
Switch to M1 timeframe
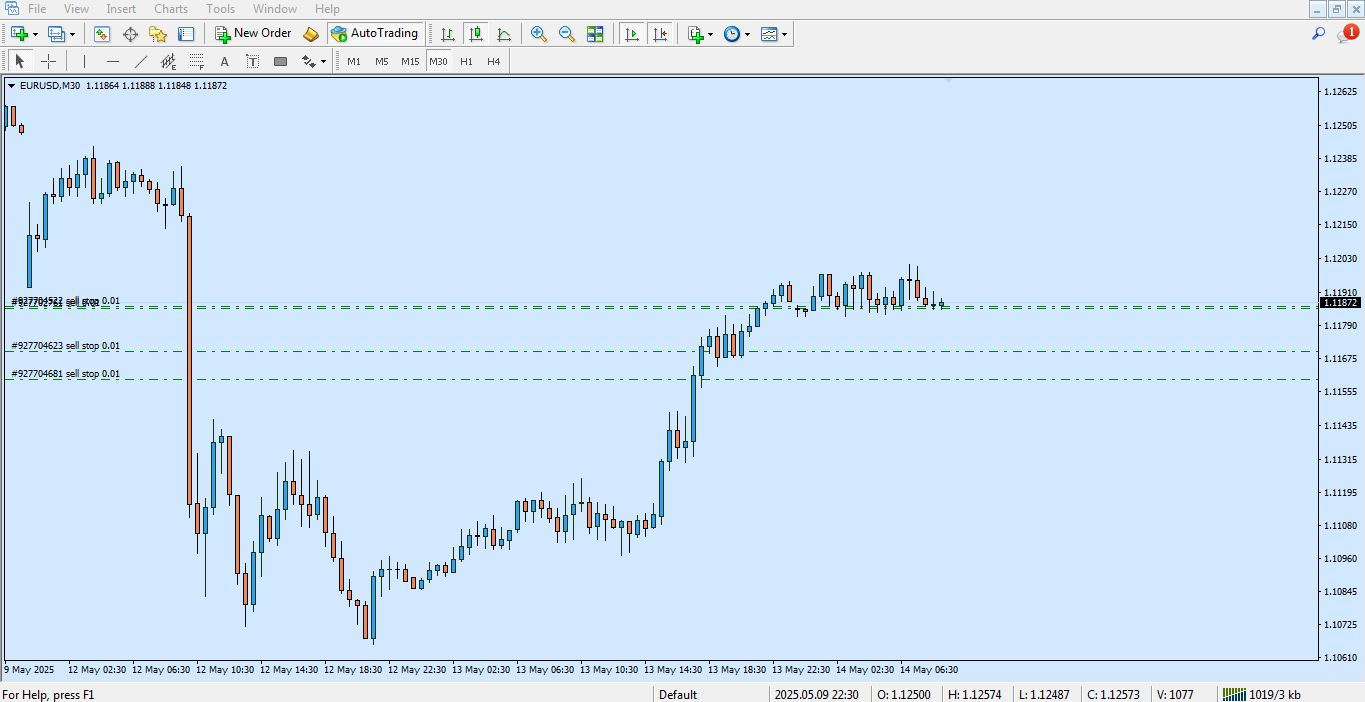[x=354, y=61]
